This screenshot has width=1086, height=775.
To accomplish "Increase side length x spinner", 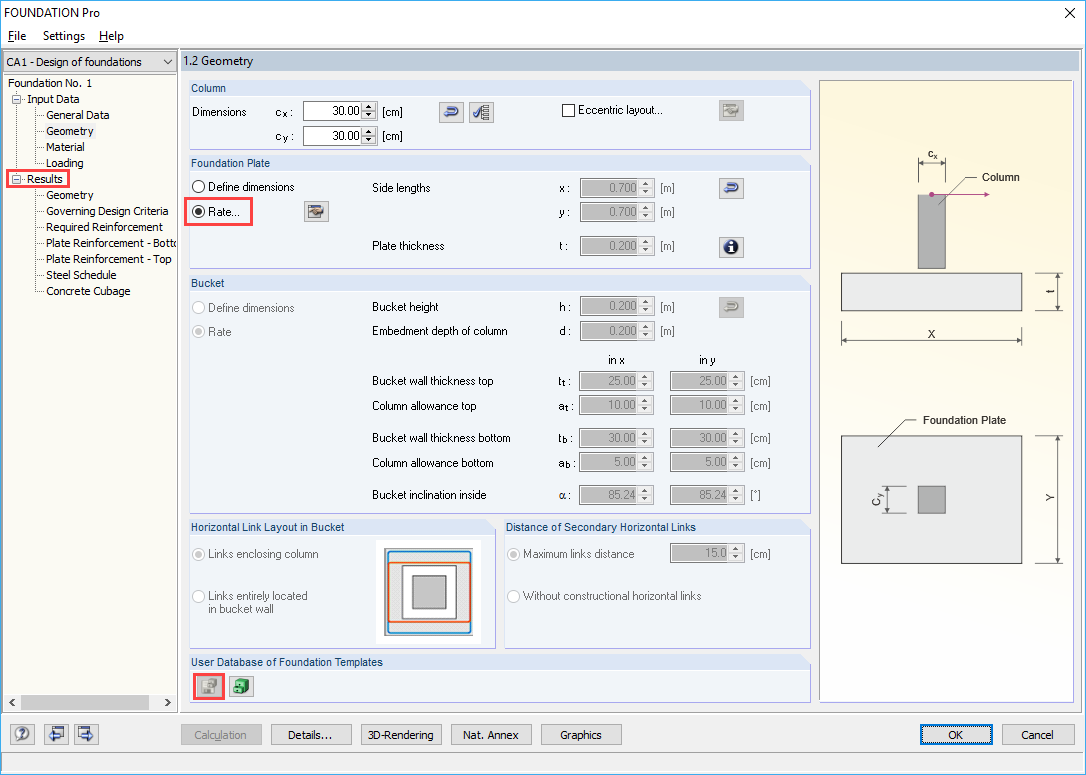I will pos(646,184).
